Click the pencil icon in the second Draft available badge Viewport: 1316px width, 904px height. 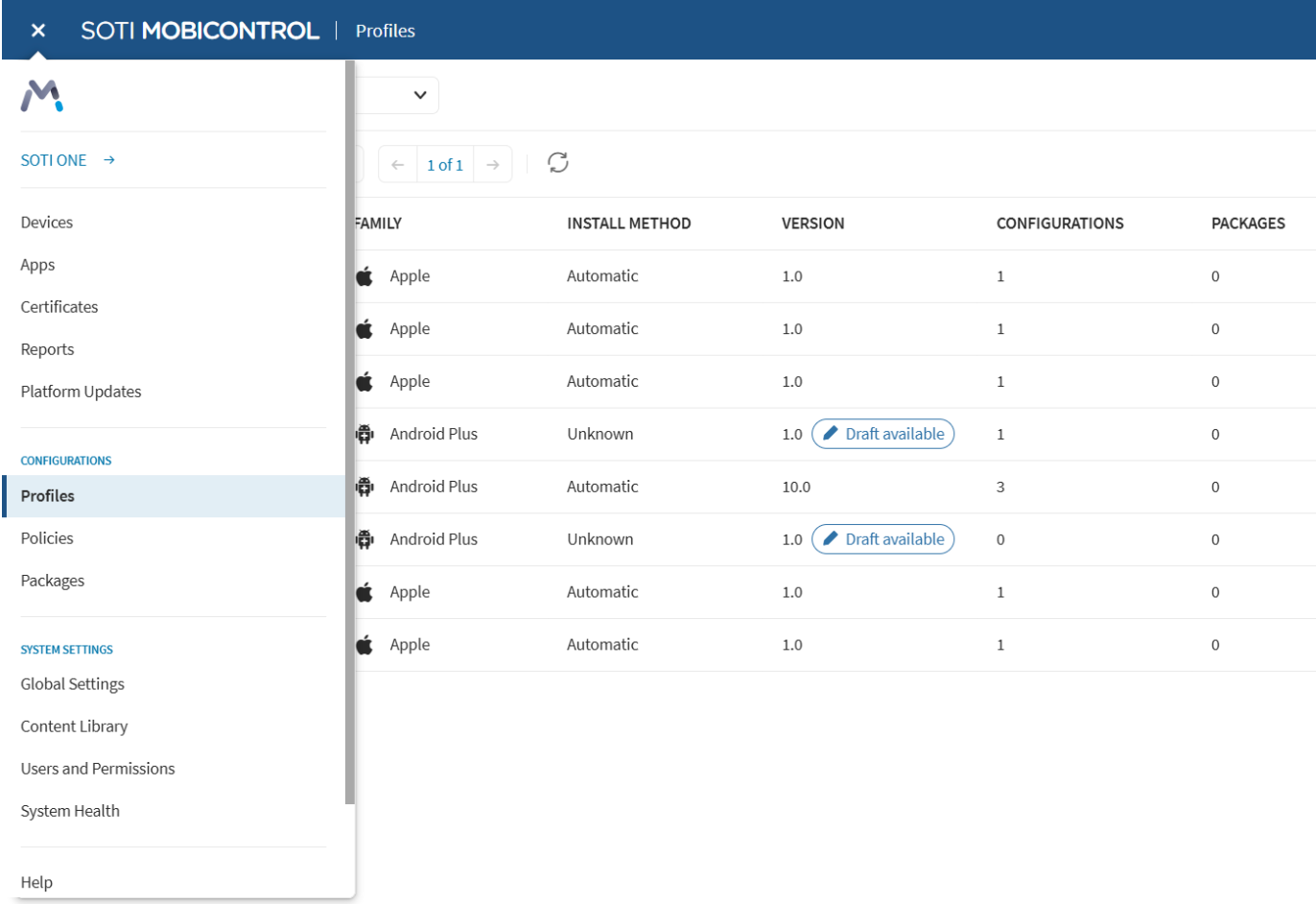tap(831, 539)
